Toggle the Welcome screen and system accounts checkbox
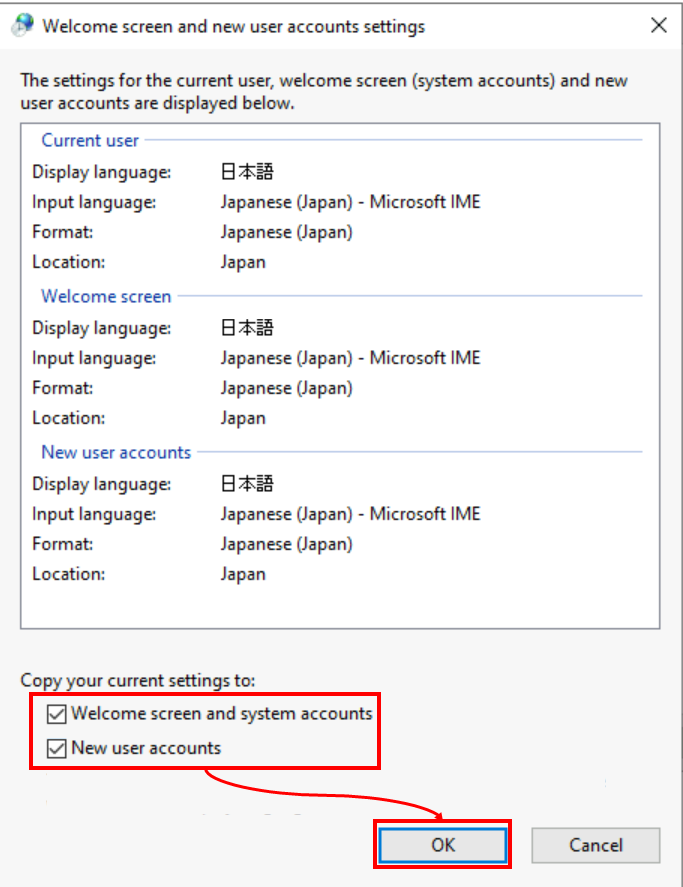 click(x=57, y=714)
